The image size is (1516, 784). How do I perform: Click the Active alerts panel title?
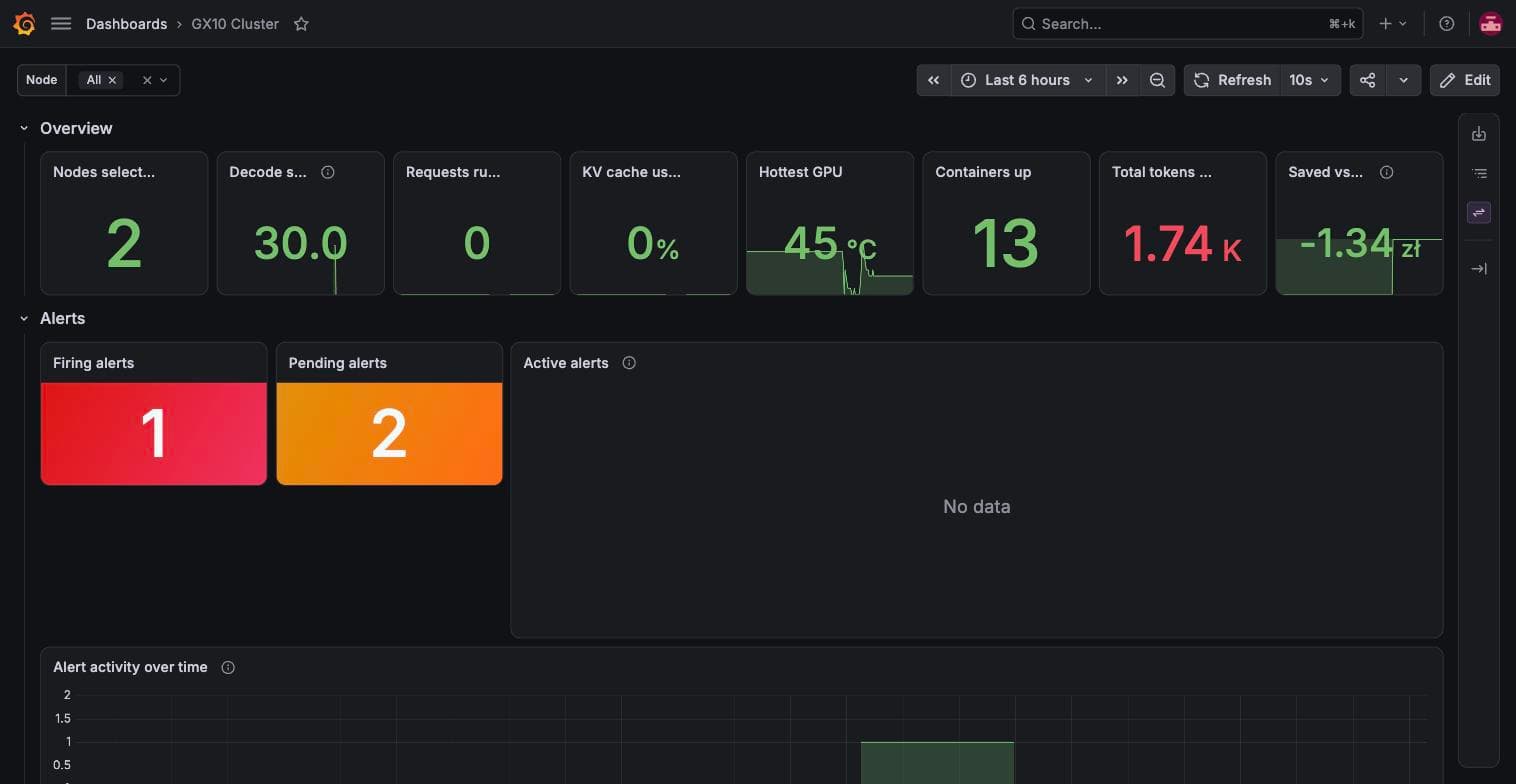(x=566, y=363)
